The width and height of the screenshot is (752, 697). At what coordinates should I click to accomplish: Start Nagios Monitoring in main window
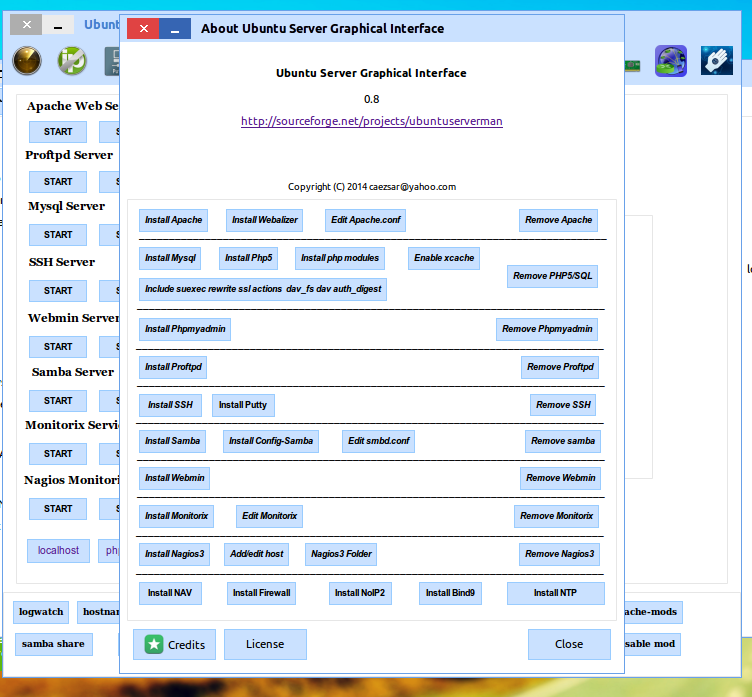coord(58,509)
